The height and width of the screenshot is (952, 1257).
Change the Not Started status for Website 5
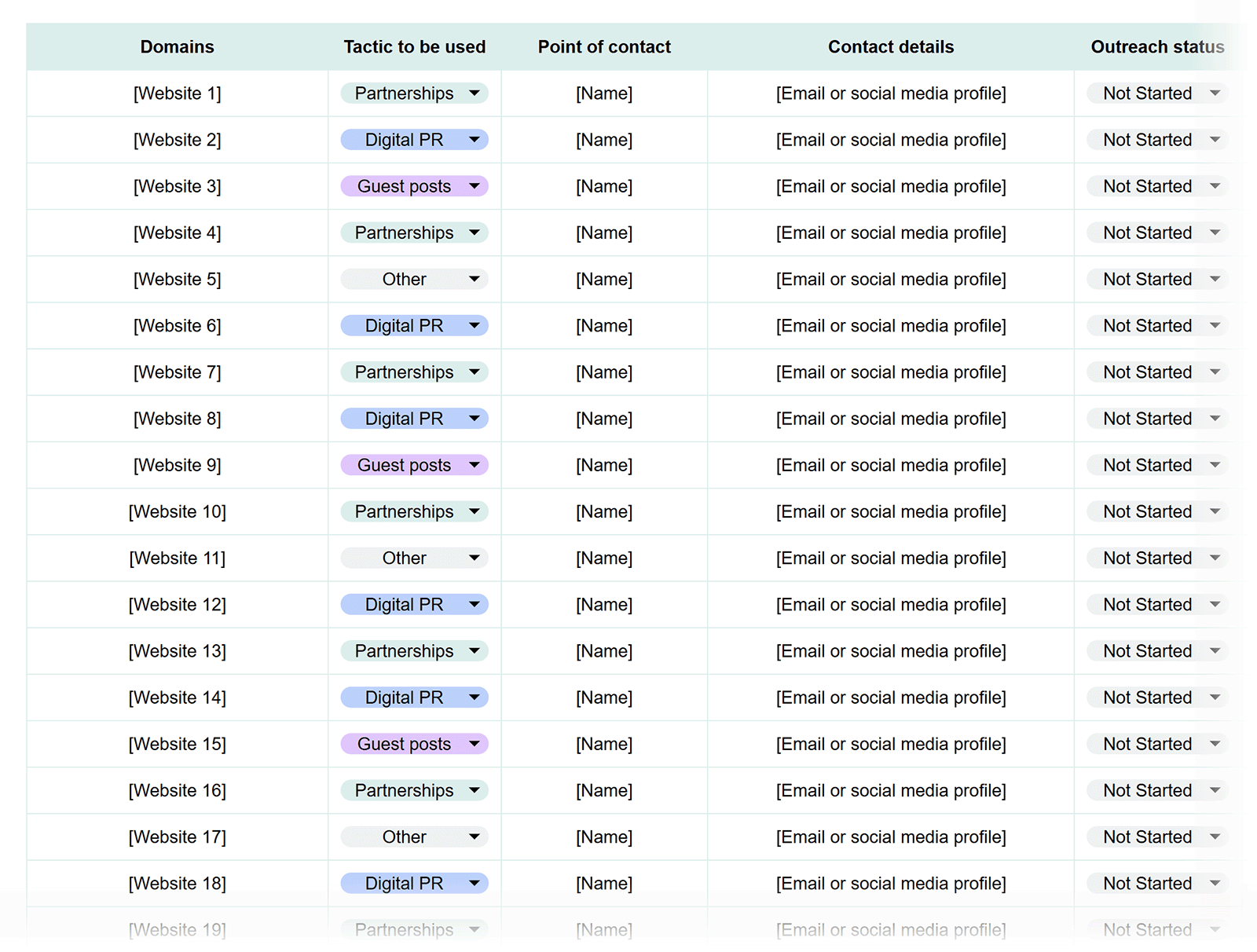click(1157, 279)
